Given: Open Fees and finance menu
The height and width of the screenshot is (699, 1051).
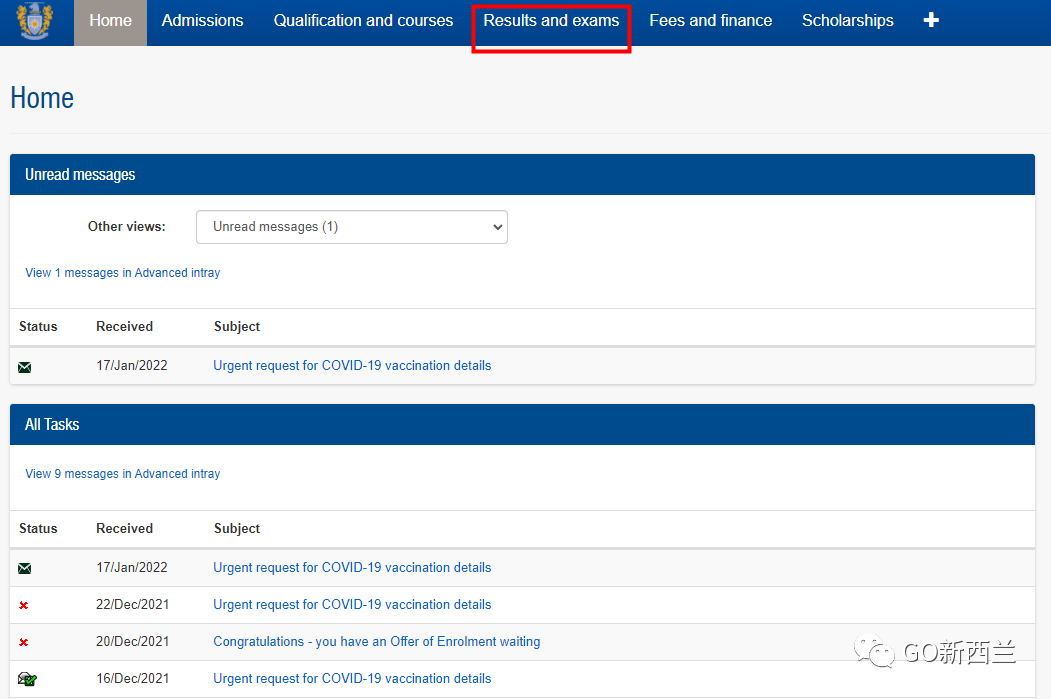Looking at the screenshot, I should 710,21.
